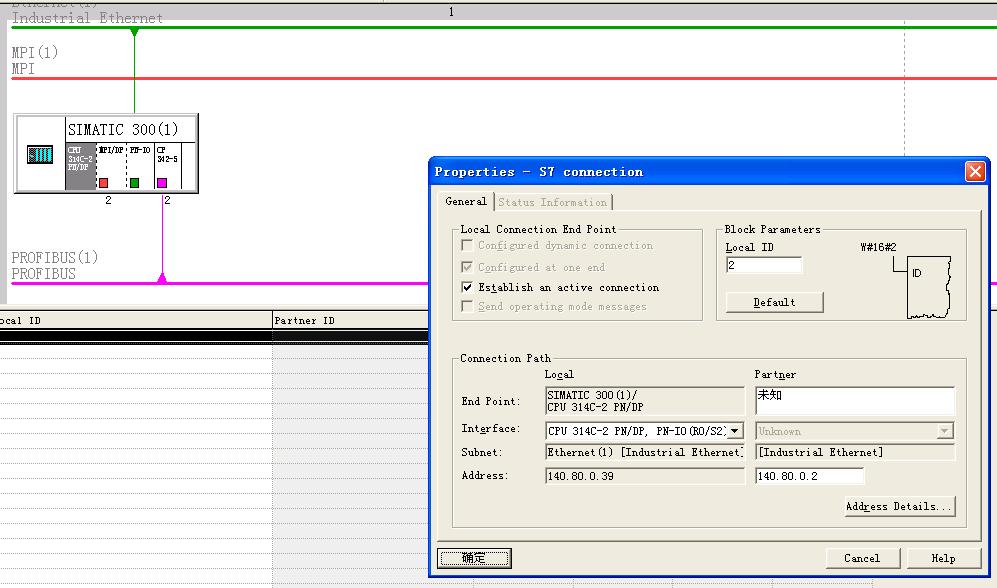
Task: Close the Properties - S7 connection dialog
Action: tap(975, 172)
